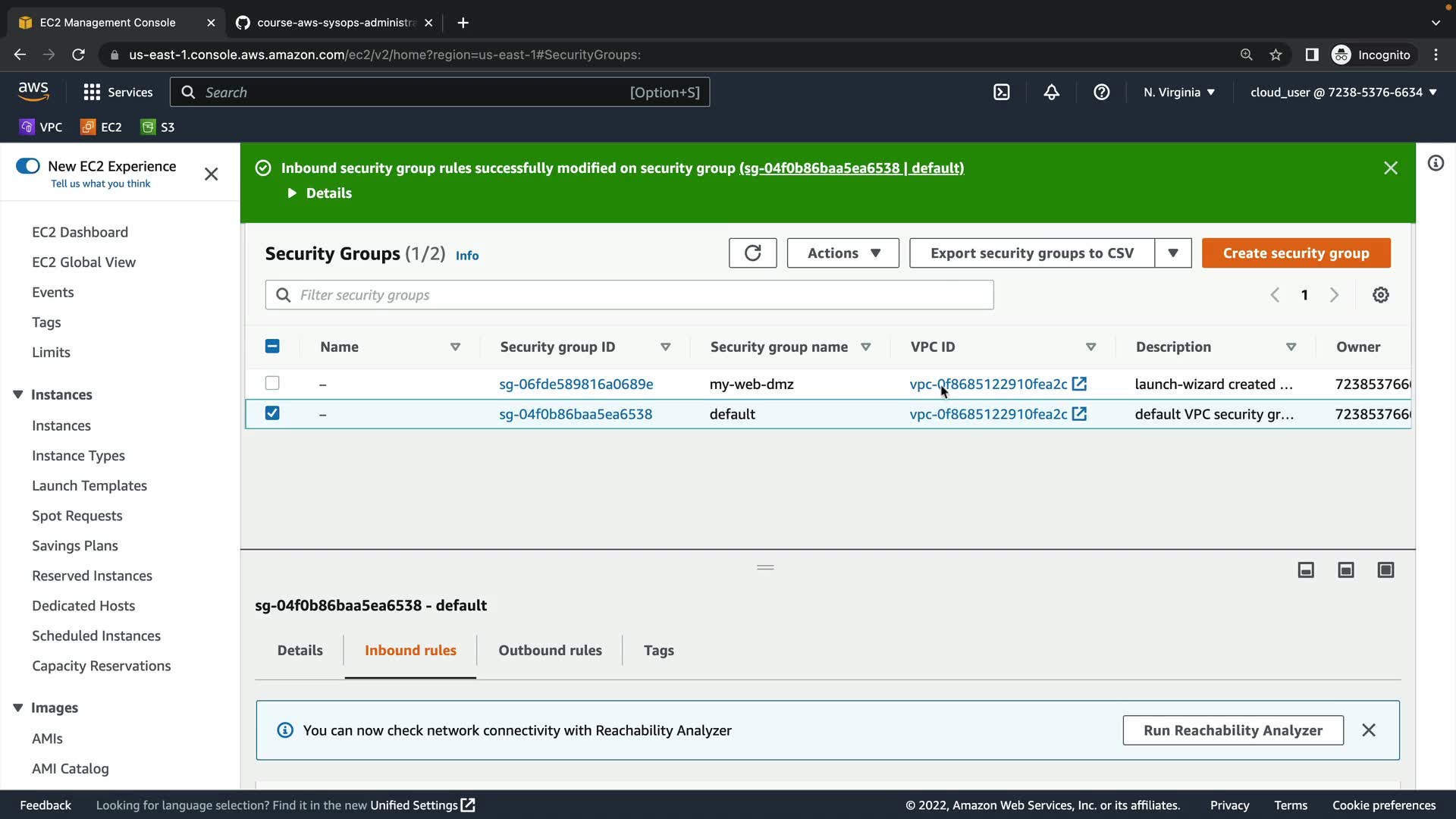This screenshot has height=819, width=1456.
Task: Switch to the Outbound rules tab
Action: [550, 650]
